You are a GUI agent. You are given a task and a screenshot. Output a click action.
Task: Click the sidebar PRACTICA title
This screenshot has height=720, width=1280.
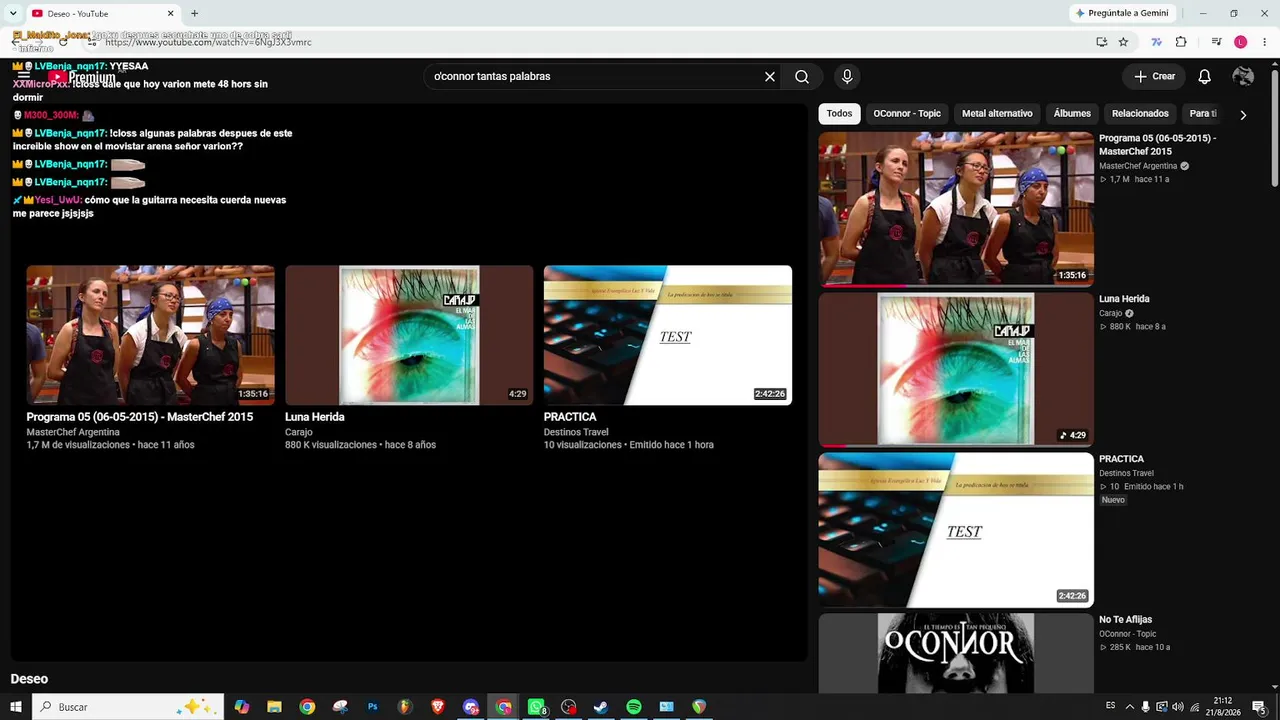coord(1121,459)
